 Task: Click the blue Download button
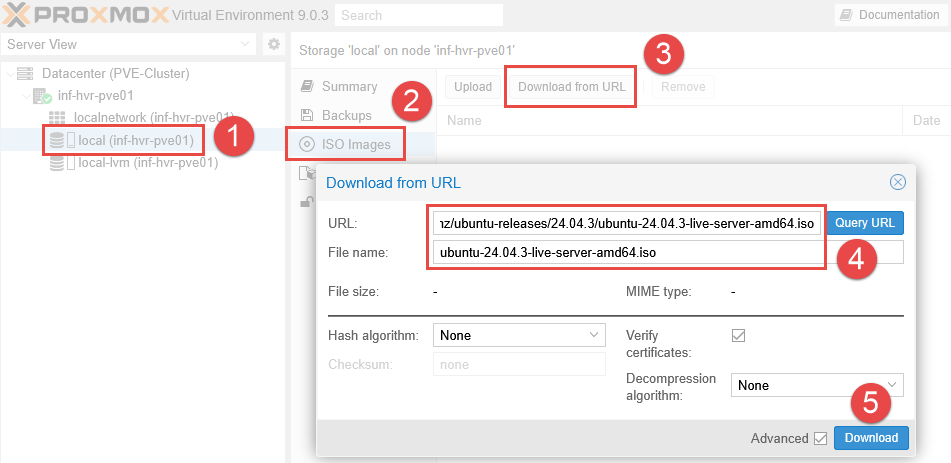(872, 438)
